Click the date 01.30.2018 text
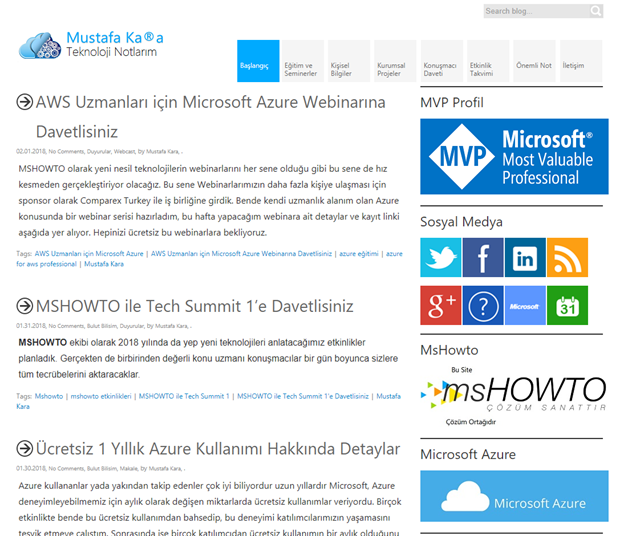 (31, 468)
